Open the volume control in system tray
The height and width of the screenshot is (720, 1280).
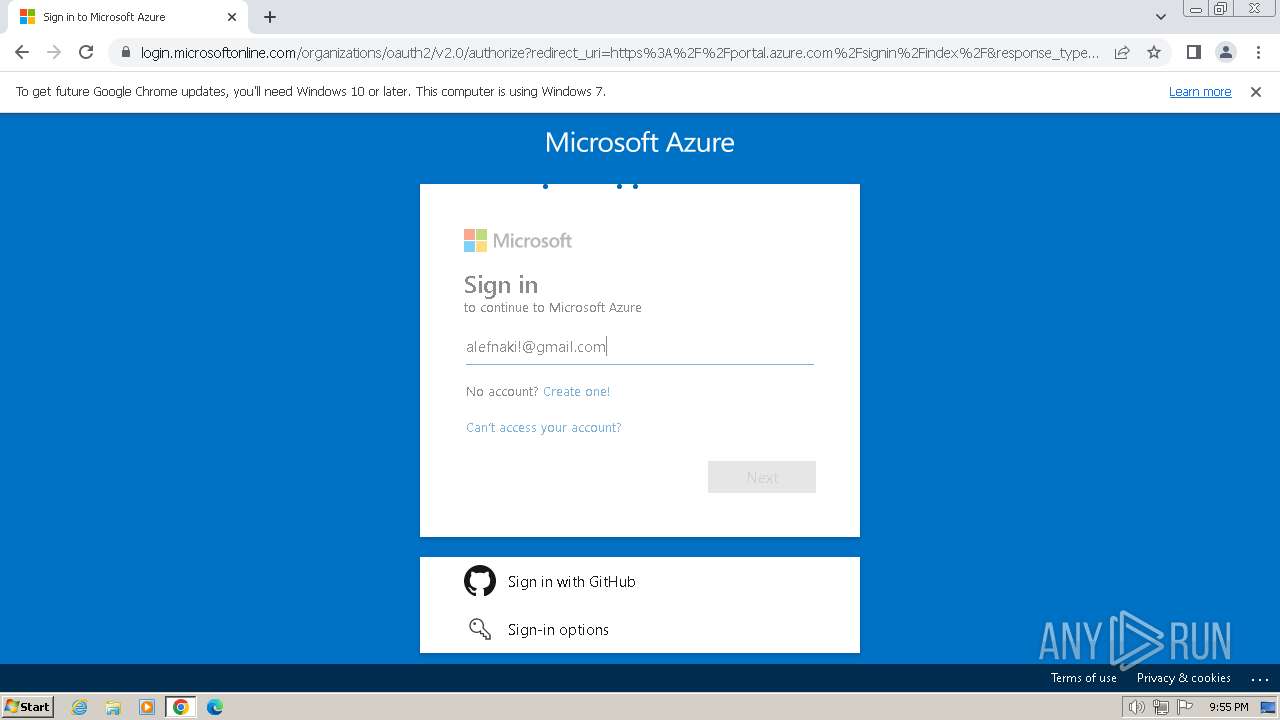point(1136,707)
